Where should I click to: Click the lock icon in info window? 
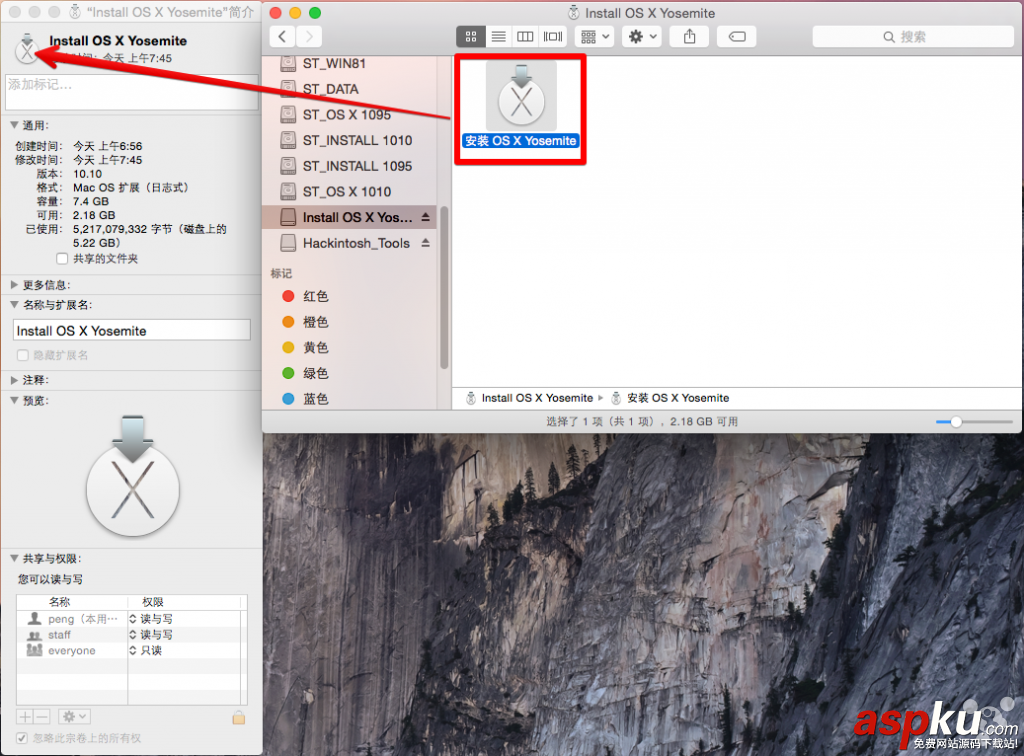[238, 717]
